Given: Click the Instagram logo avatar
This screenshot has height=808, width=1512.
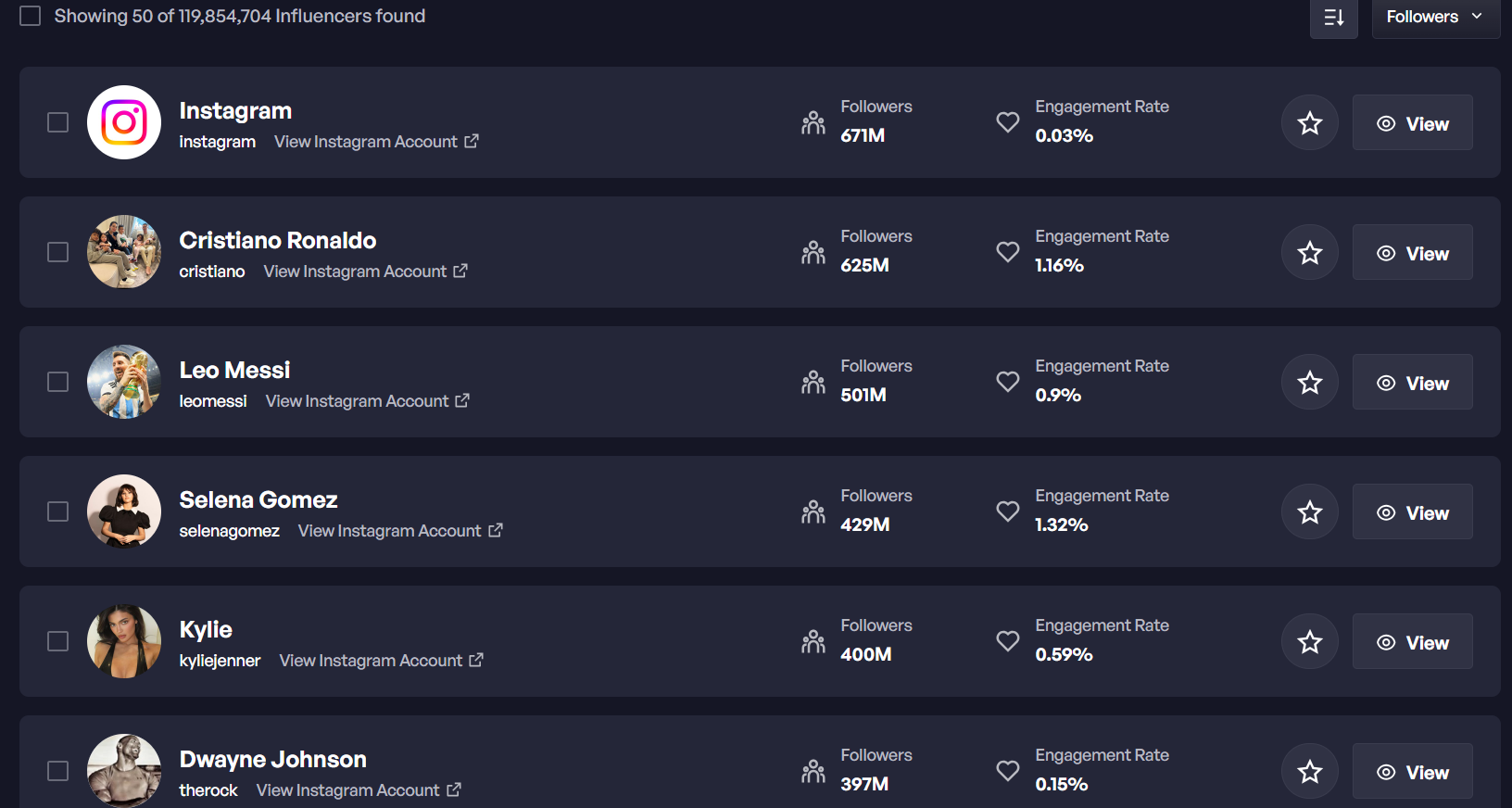Looking at the screenshot, I should pyautogui.click(x=124, y=122).
